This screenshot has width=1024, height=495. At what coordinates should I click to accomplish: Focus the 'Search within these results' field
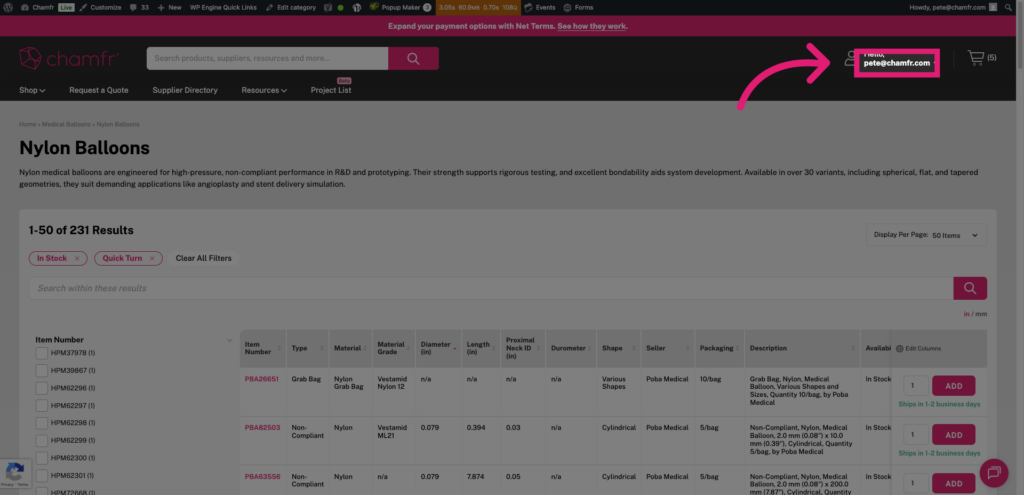point(491,288)
